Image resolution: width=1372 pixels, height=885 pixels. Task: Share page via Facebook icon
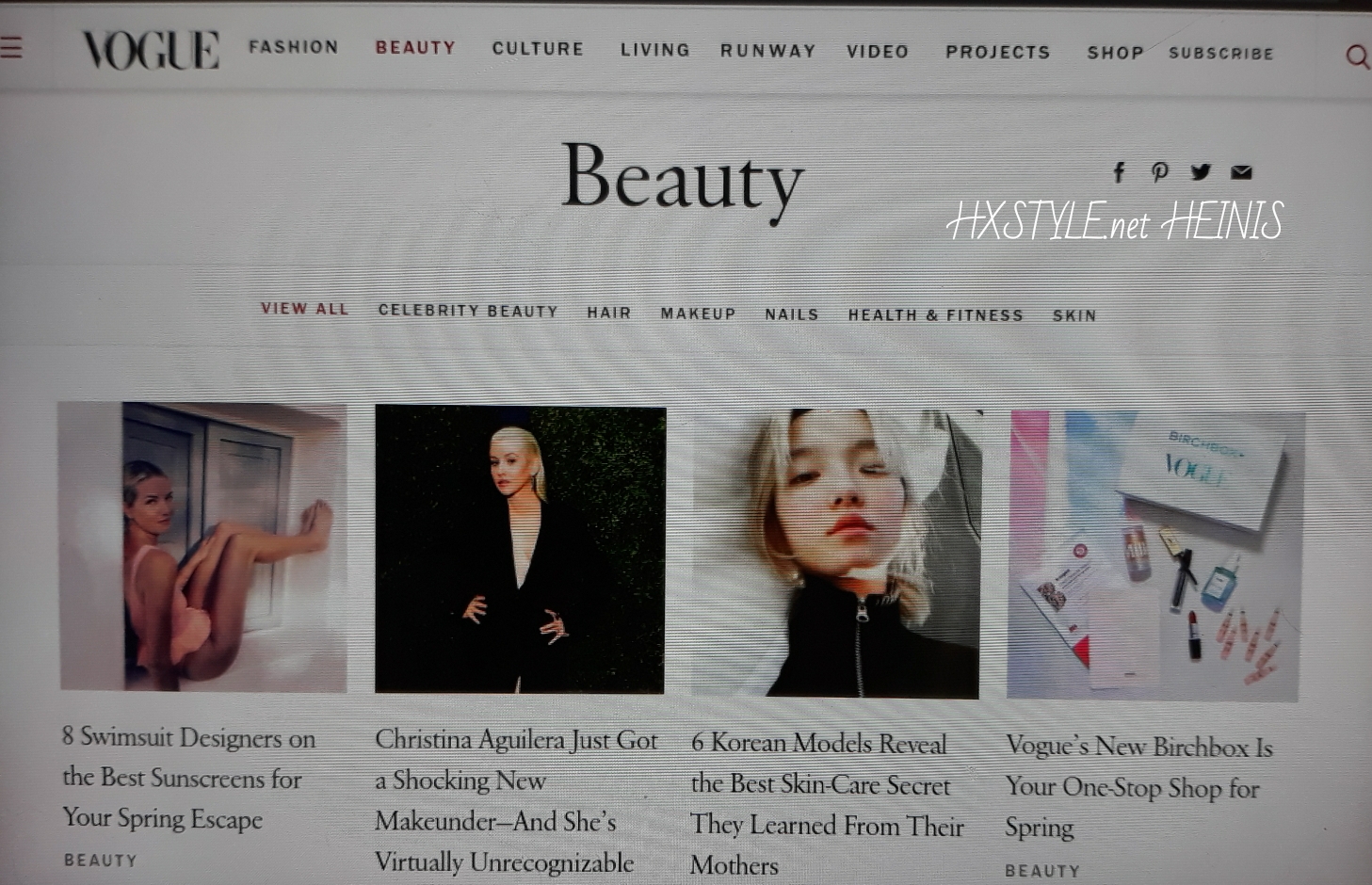click(1119, 171)
